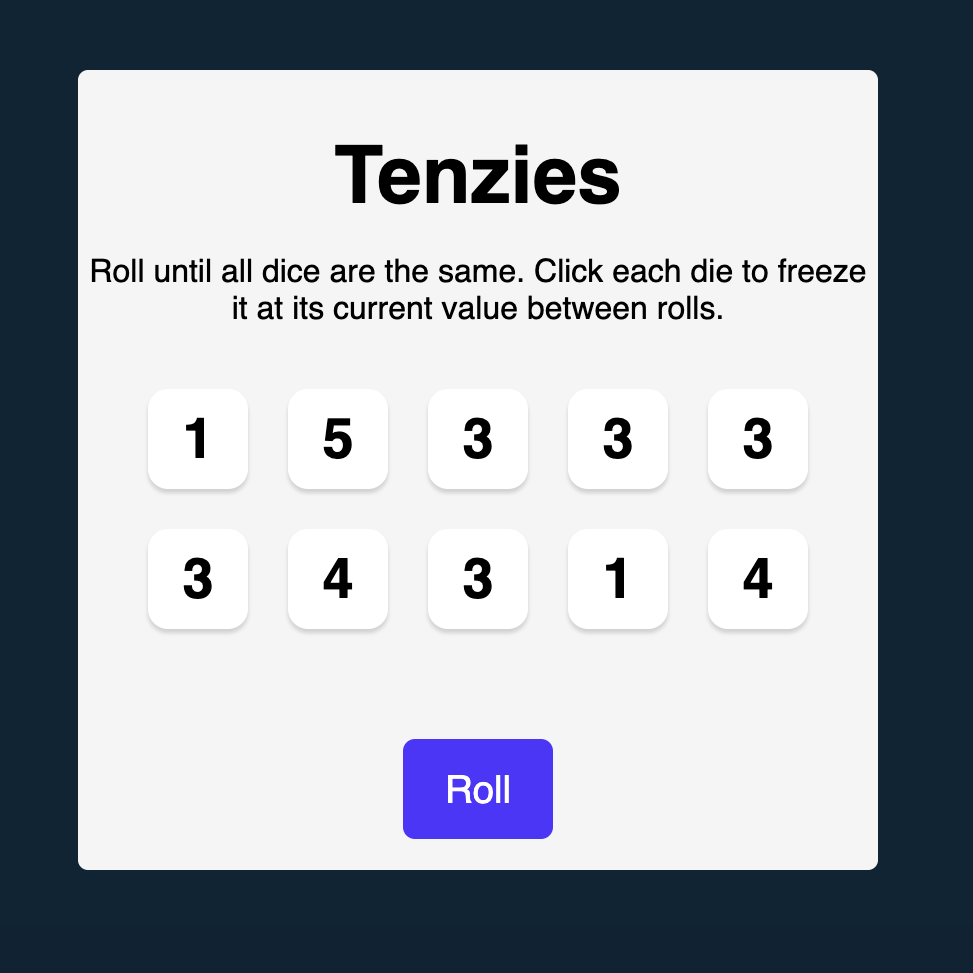Toggle freeze on the 5 die again
Viewport: 973px width, 973px height.
click(x=338, y=439)
